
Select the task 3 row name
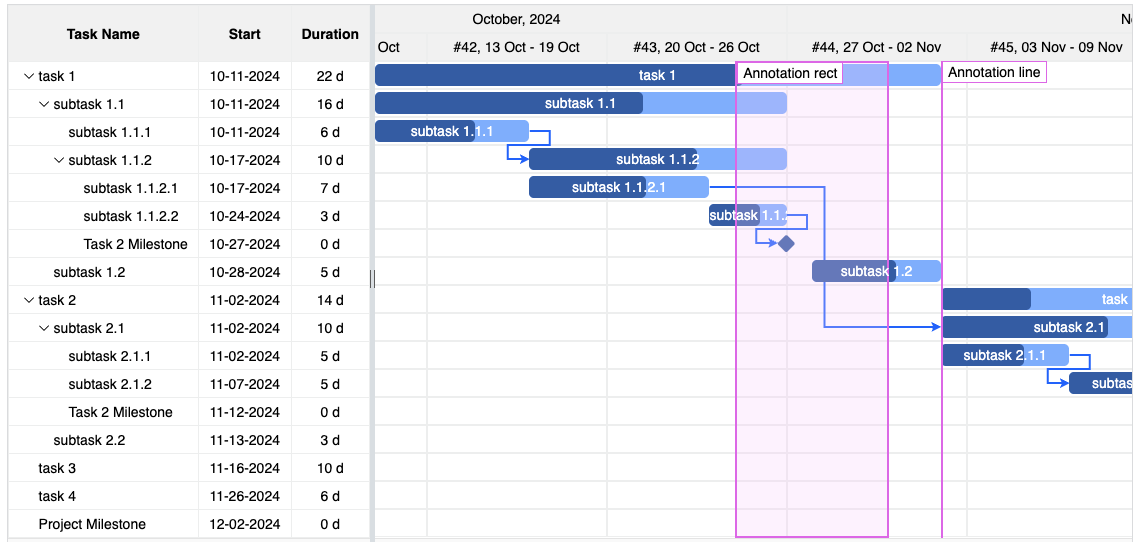pos(57,469)
